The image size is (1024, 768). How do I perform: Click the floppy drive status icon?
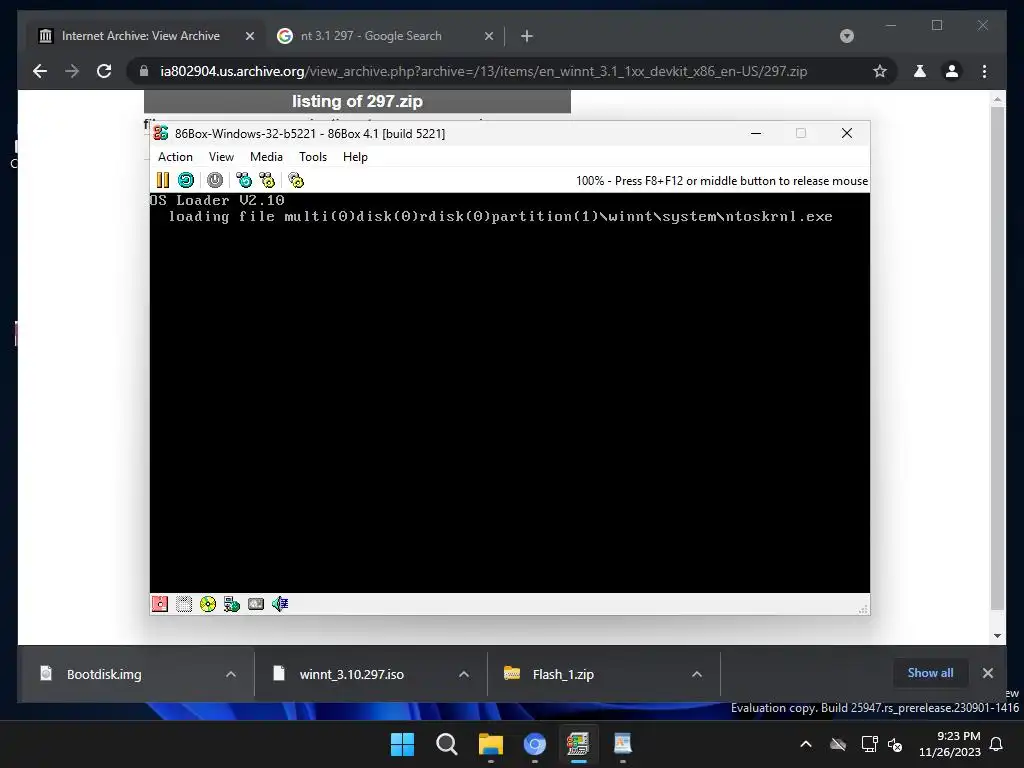[160, 604]
